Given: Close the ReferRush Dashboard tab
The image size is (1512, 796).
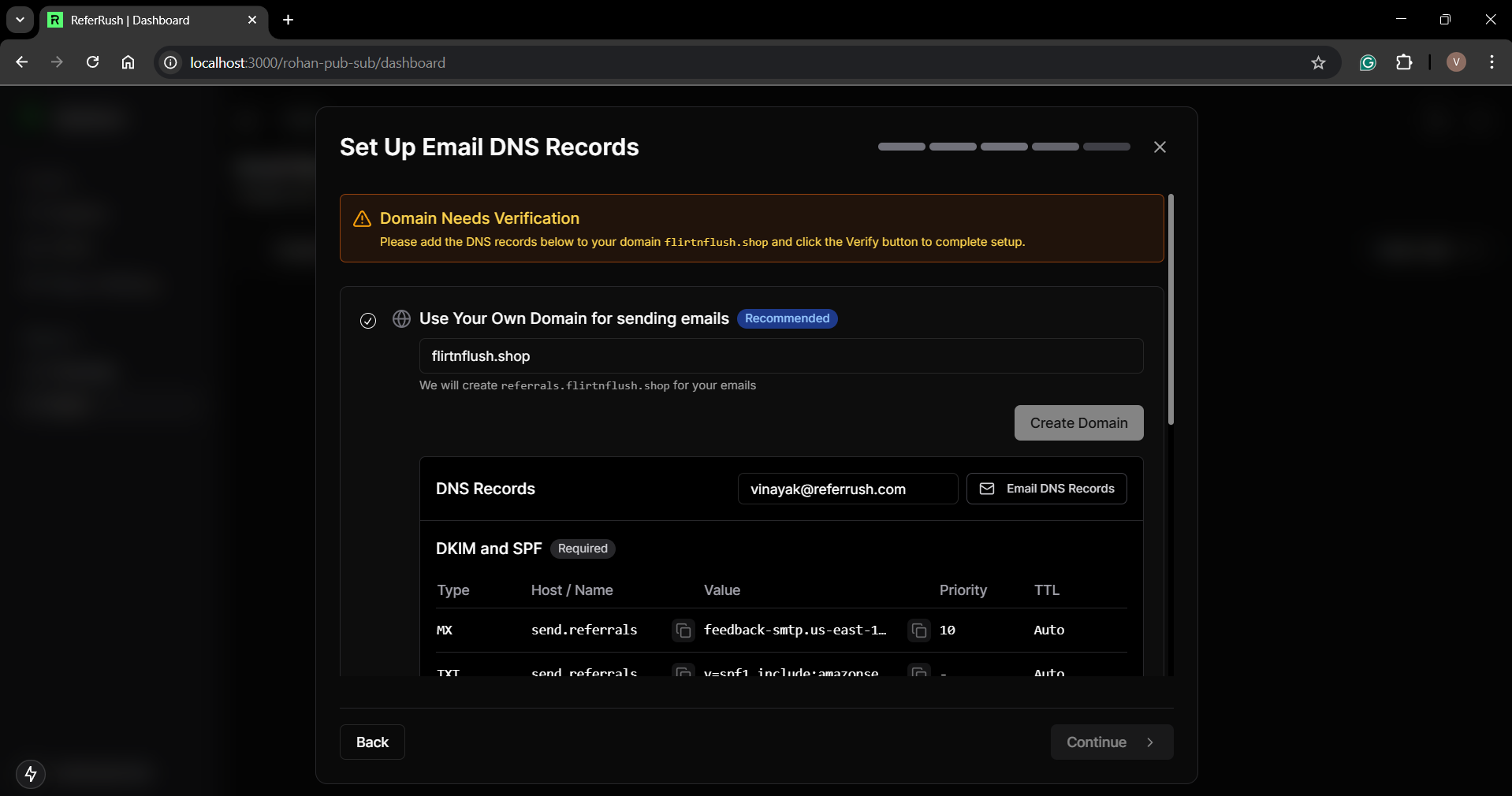Looking at the screenshot, I should [252, 20].
